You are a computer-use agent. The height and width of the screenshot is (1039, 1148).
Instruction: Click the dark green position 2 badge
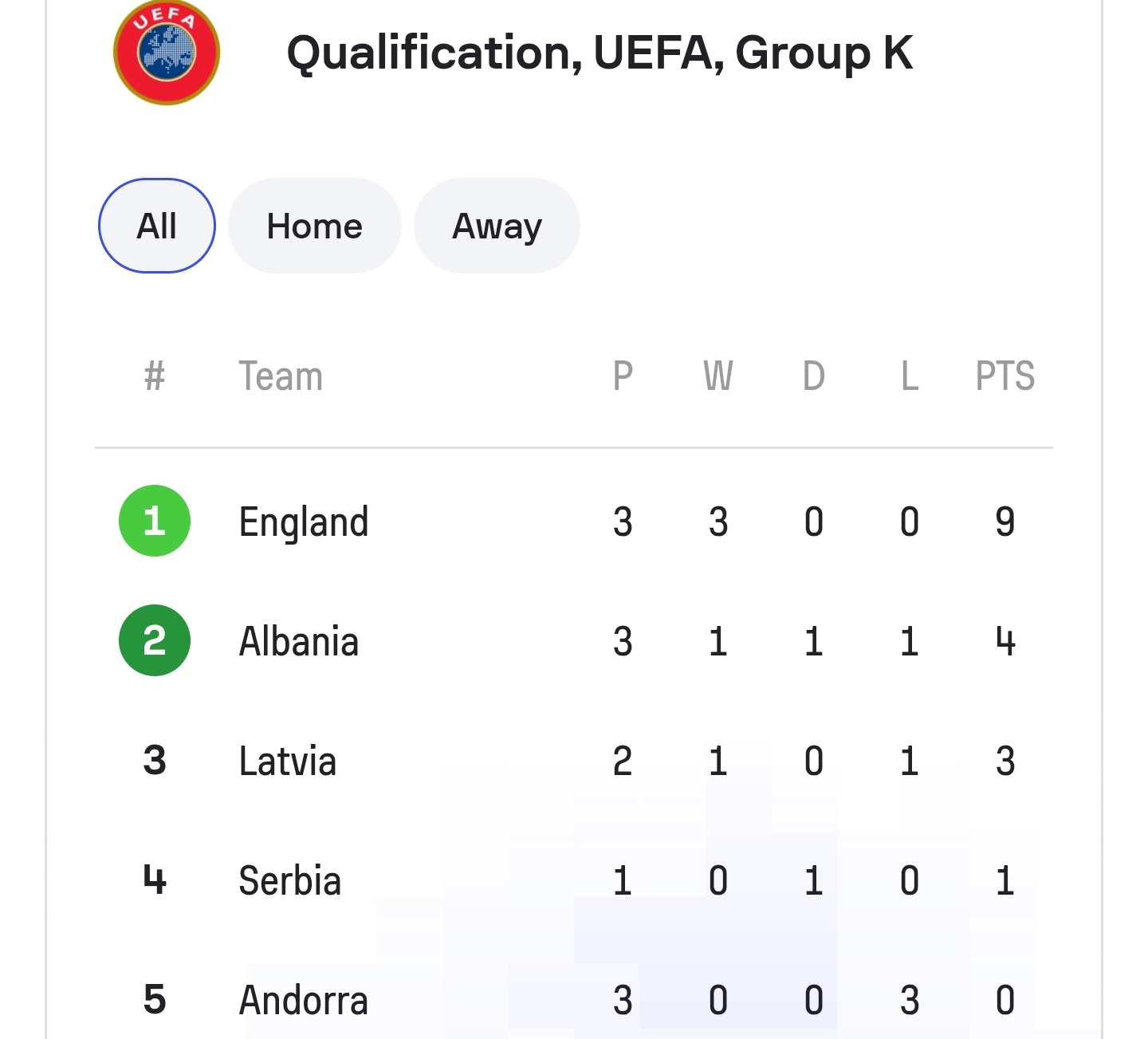(155, 640)
